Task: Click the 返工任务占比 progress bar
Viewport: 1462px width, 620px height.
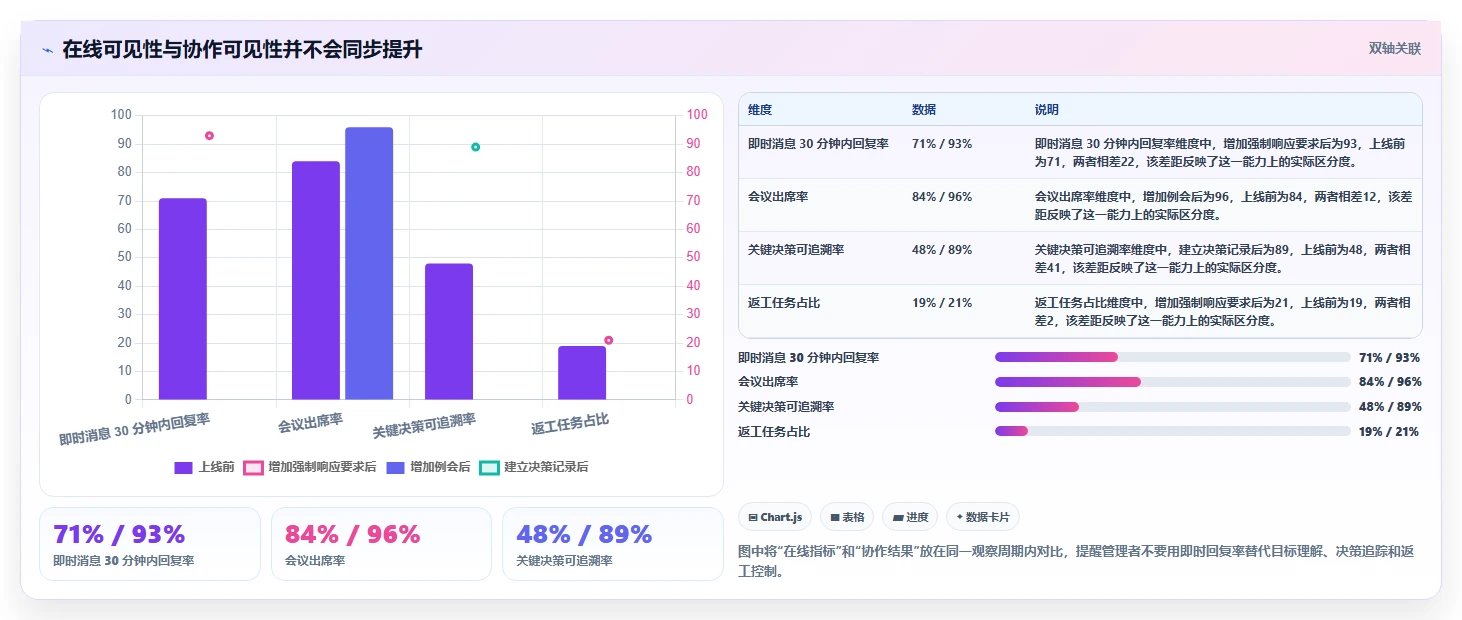Action: click(x=1173, y=432)
